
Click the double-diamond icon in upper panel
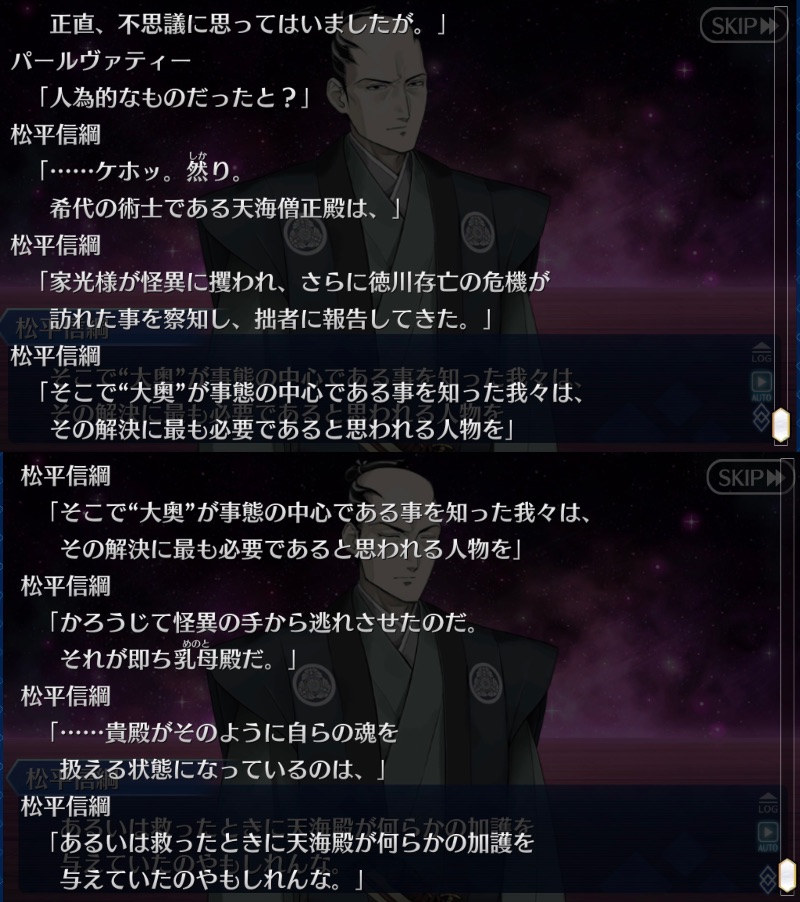point(760,417)
